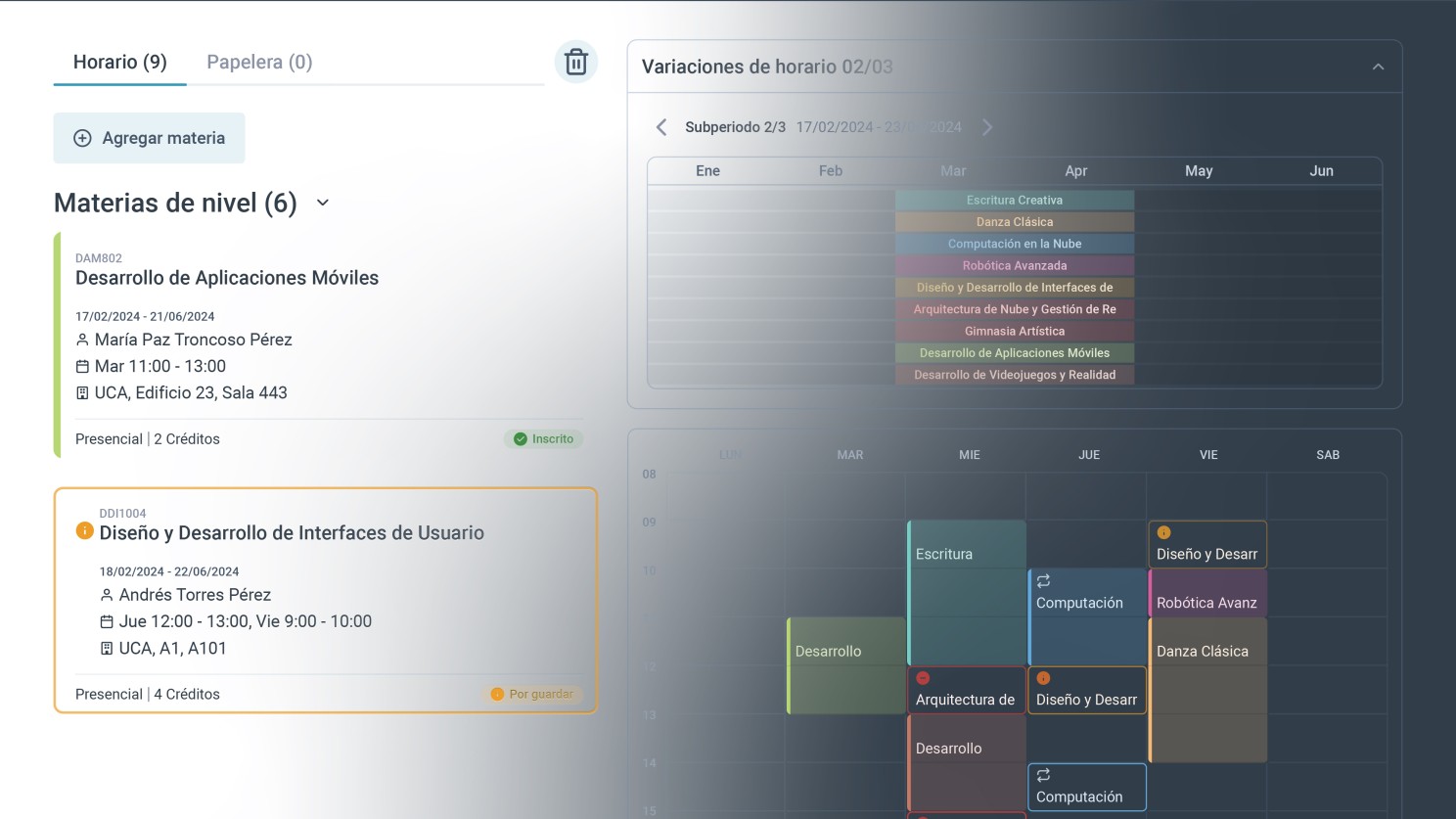Collapse the Variaciones de horario panel
The image size is (1456, 819).
pyautogui.click(x=1378, y=66)
